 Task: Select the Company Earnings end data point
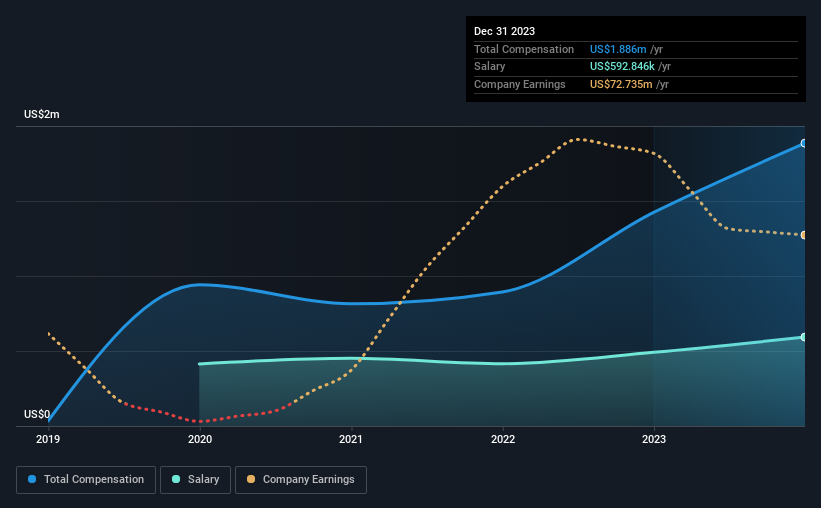[803, 235]
